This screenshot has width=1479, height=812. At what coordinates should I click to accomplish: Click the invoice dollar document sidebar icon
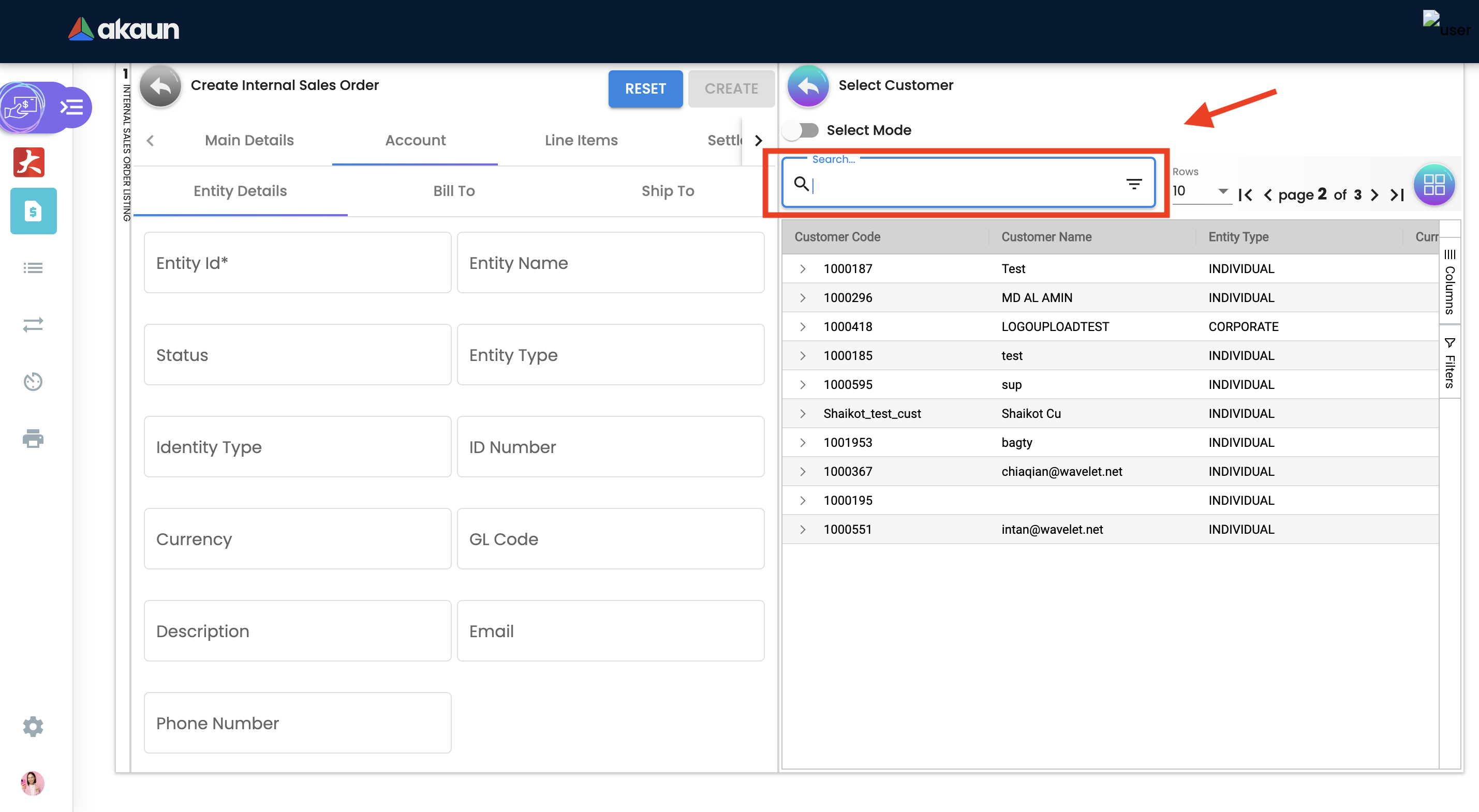(x=33, y=211)
